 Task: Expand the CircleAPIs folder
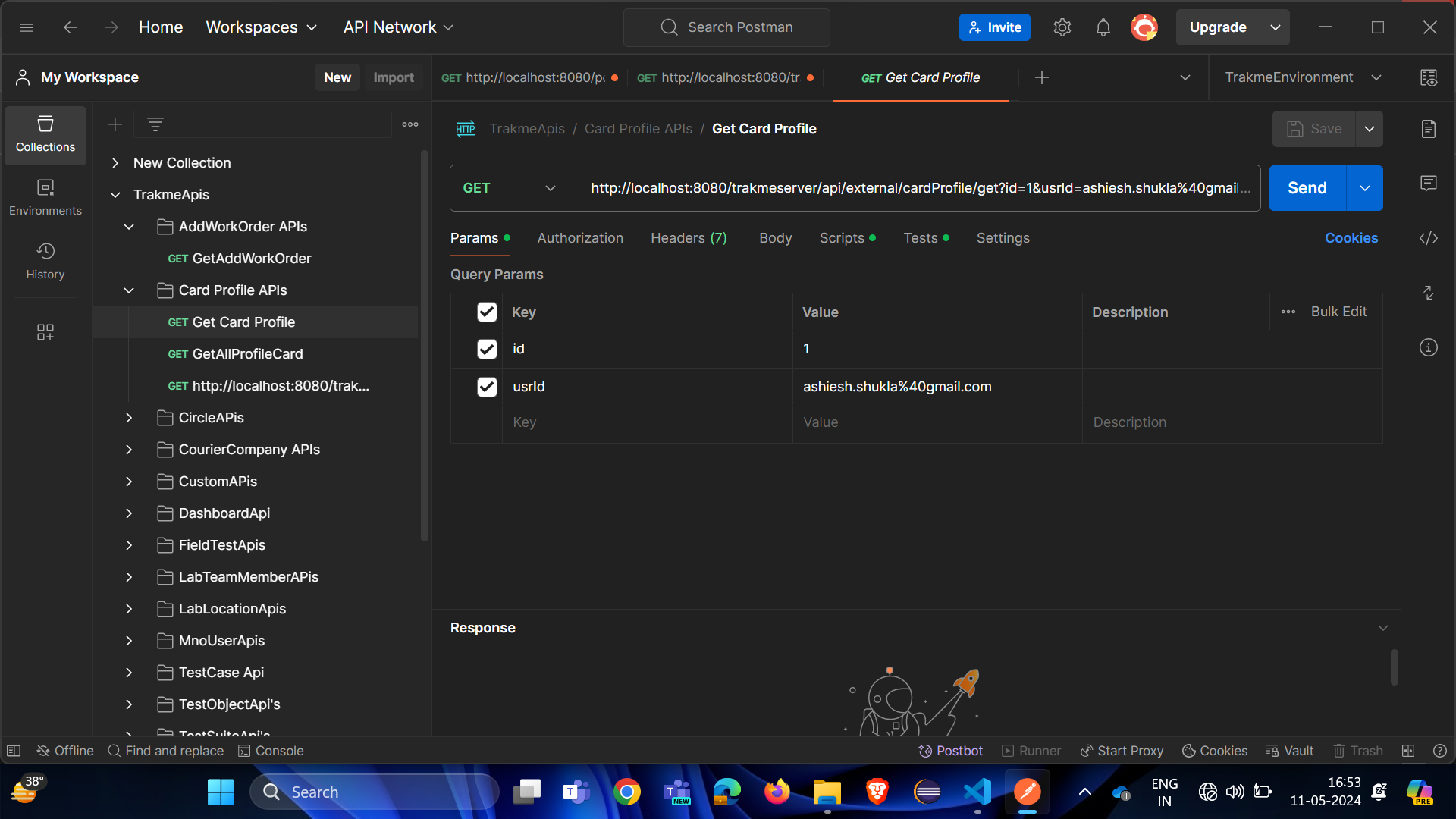tap(129, 418)
